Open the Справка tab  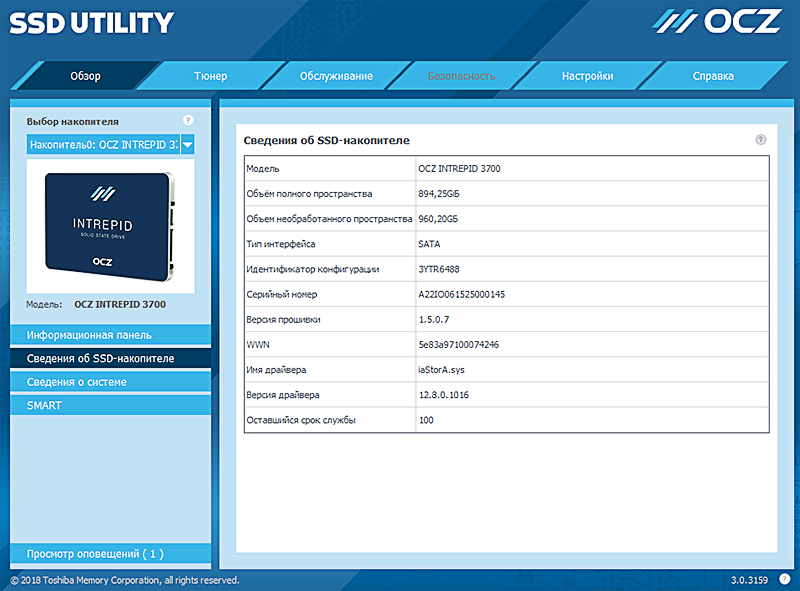point(713,76)
